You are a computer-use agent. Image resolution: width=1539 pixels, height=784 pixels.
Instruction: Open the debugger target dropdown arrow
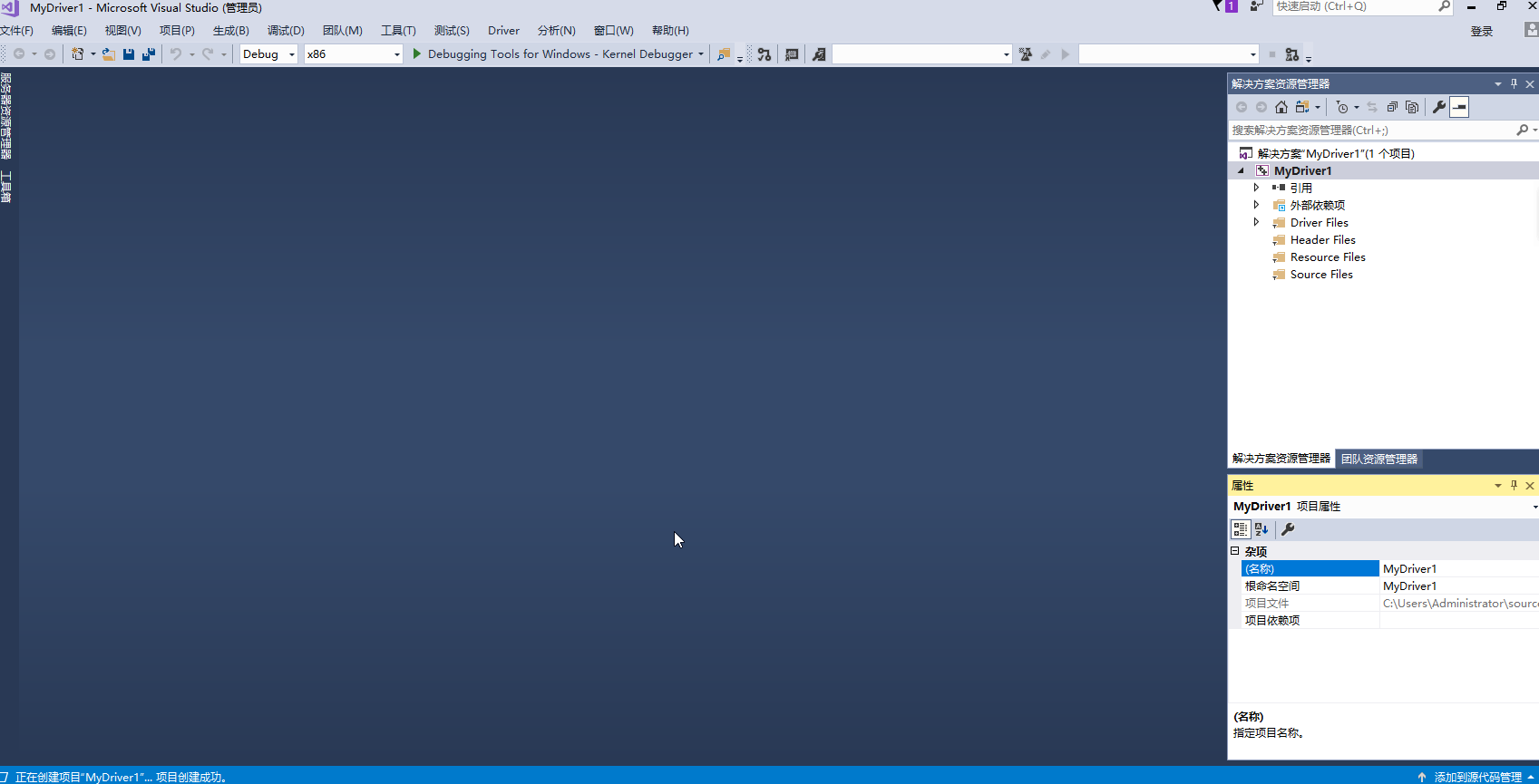(701, 54)
